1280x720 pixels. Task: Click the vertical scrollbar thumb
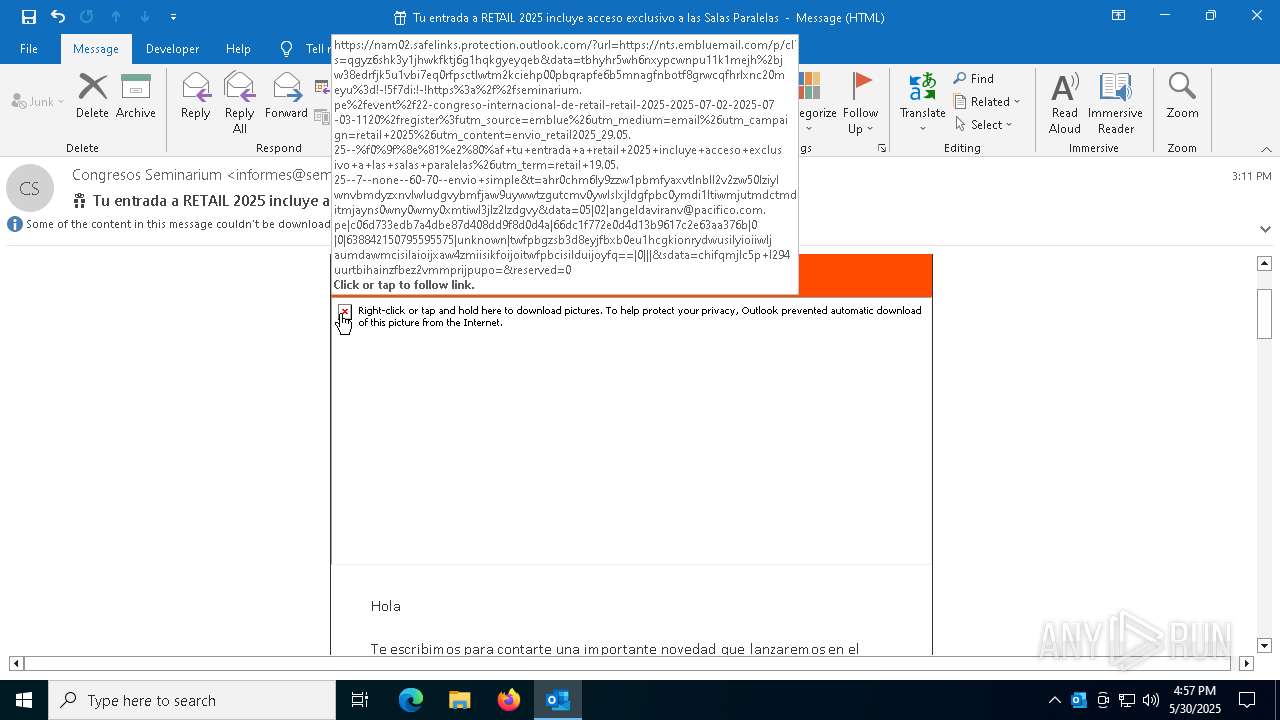click(x=1264, y=313)
